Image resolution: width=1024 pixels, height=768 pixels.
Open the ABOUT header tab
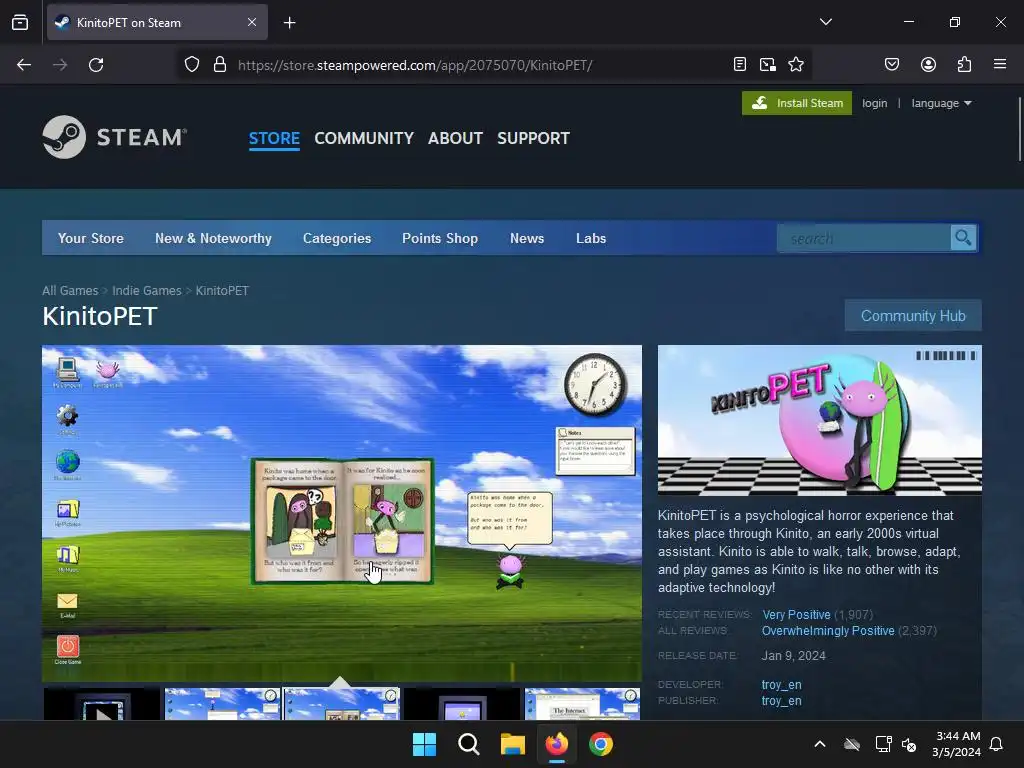(x=455, y=138)
